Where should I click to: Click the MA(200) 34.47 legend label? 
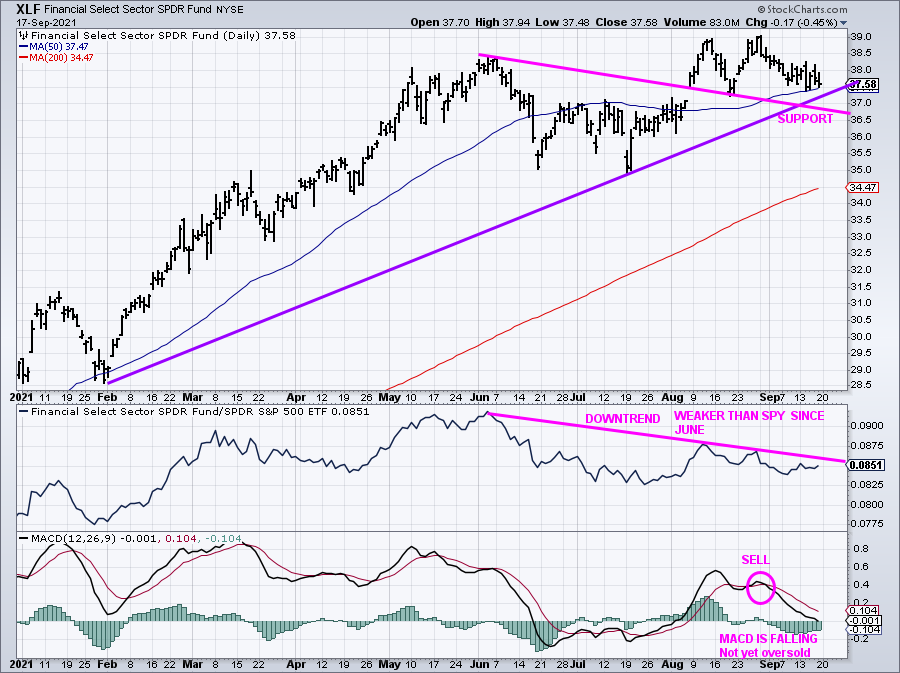61,57
